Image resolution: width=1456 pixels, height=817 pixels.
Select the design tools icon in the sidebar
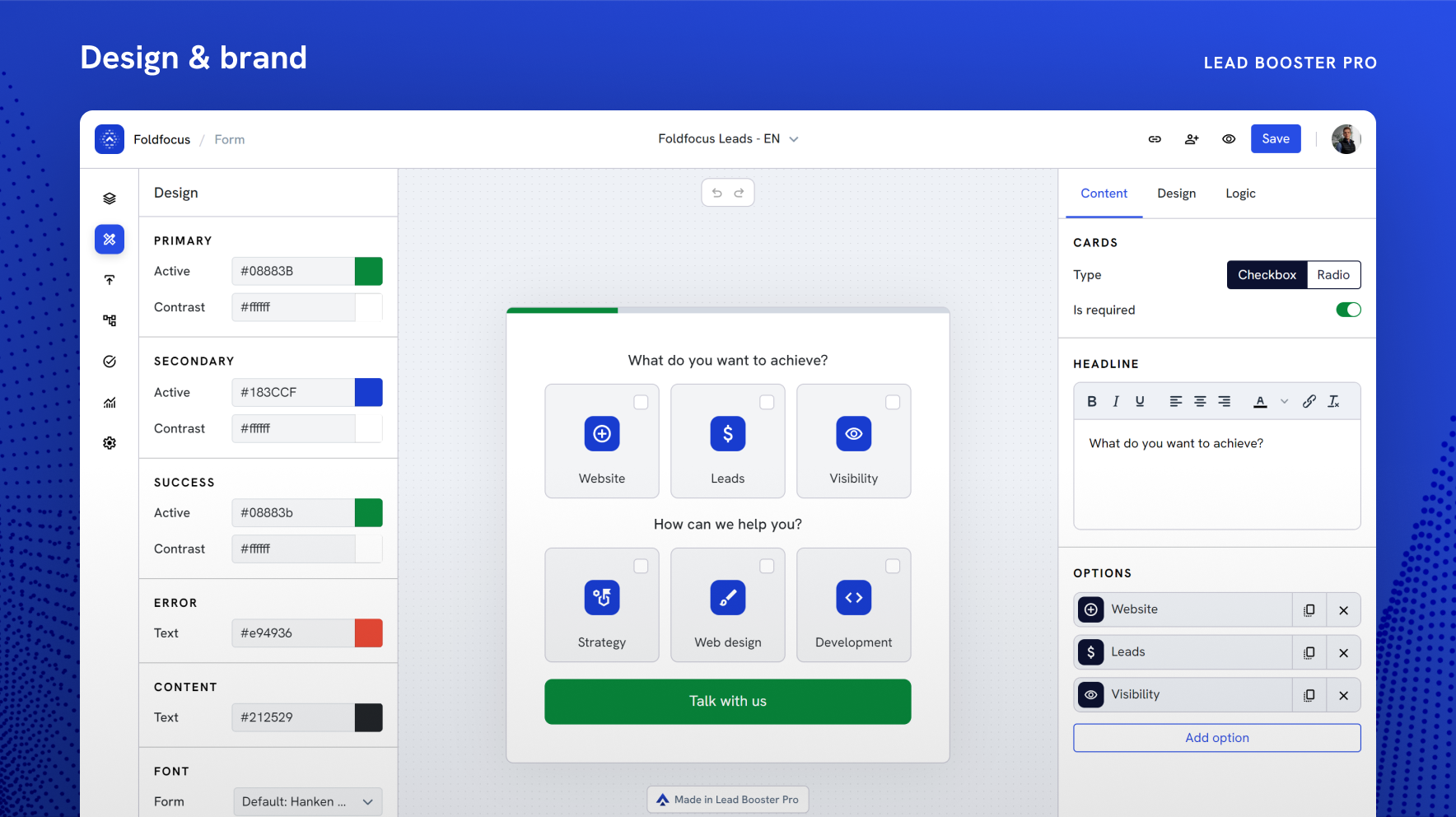[110, 239]
